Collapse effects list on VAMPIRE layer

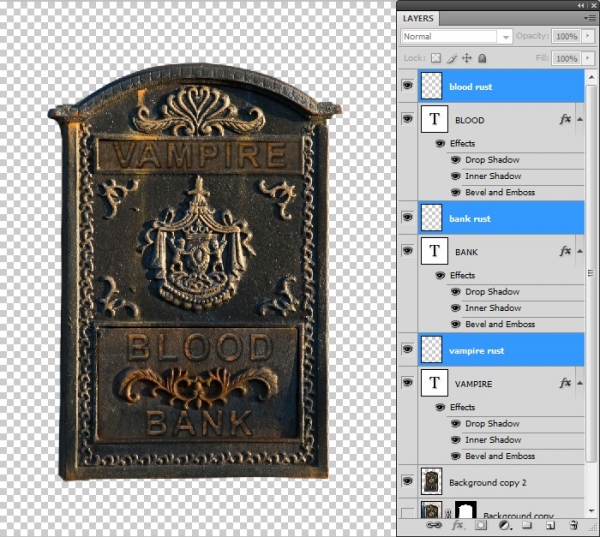(x=580, y=383)
